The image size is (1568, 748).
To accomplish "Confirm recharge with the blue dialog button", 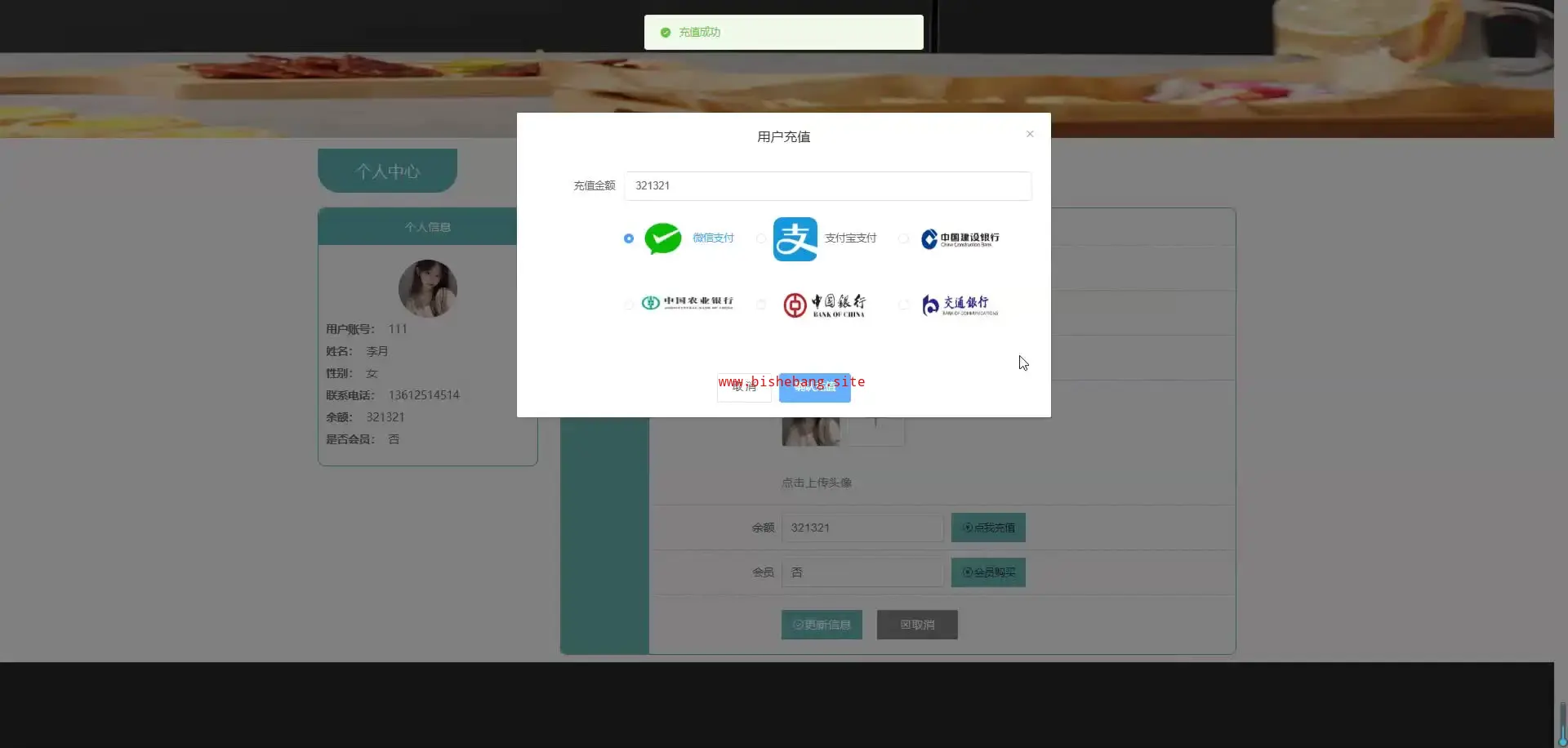I will click(x=815, y=388).
